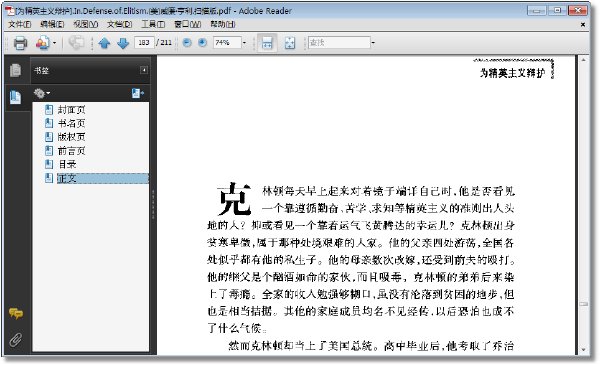
Task: Zoom out with the minus button
Action: click(x=187, y=42)
